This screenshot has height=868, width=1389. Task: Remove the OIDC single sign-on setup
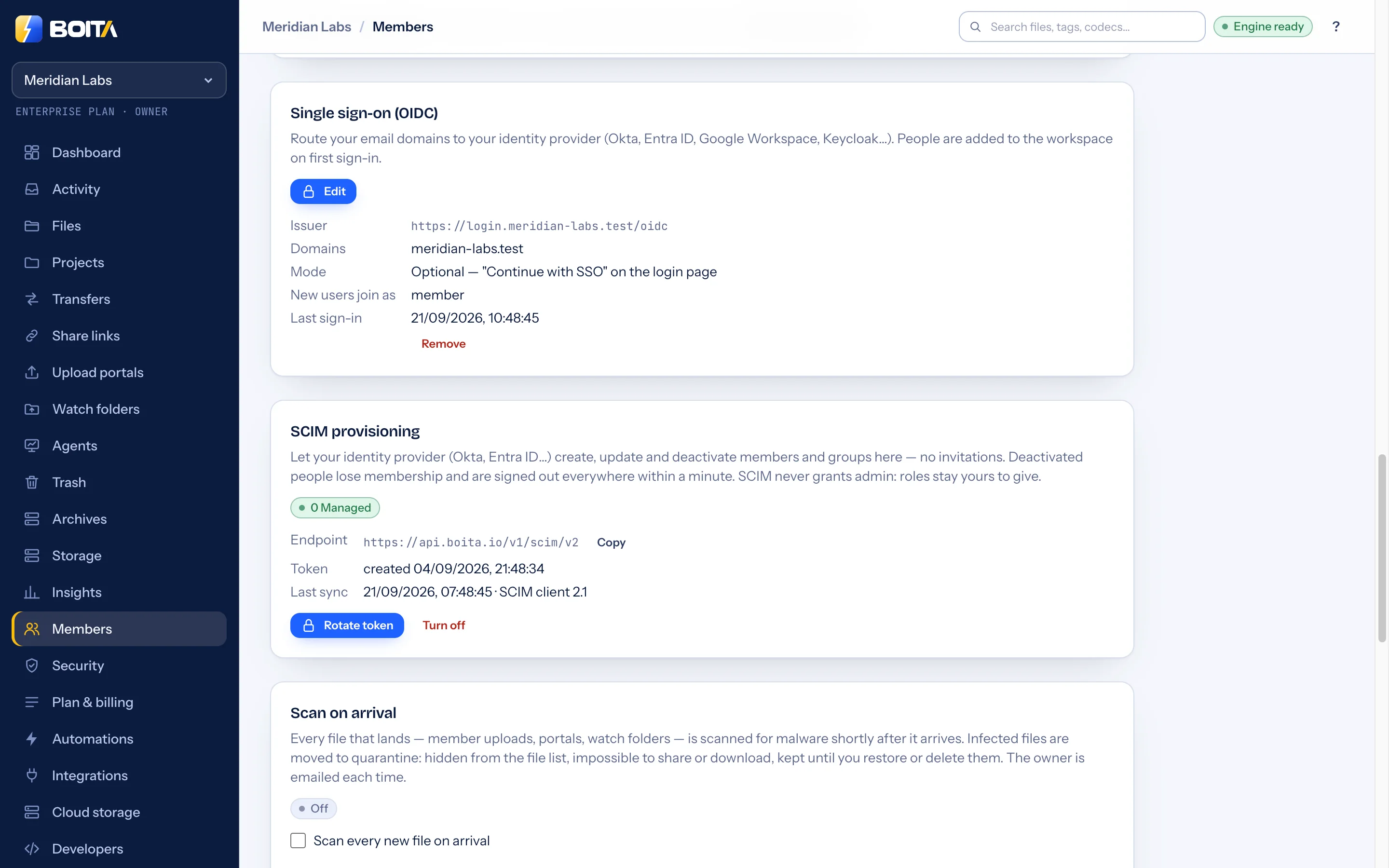pos(443,343)
